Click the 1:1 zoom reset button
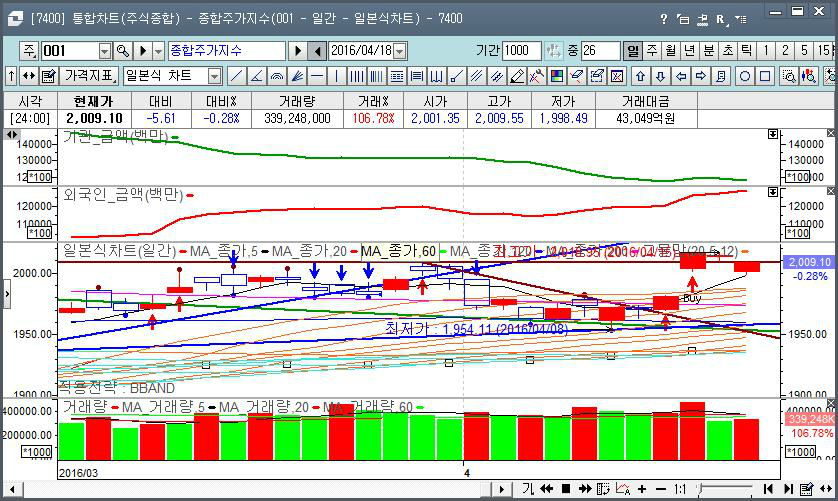838x501 pixels. coord(679,489)
